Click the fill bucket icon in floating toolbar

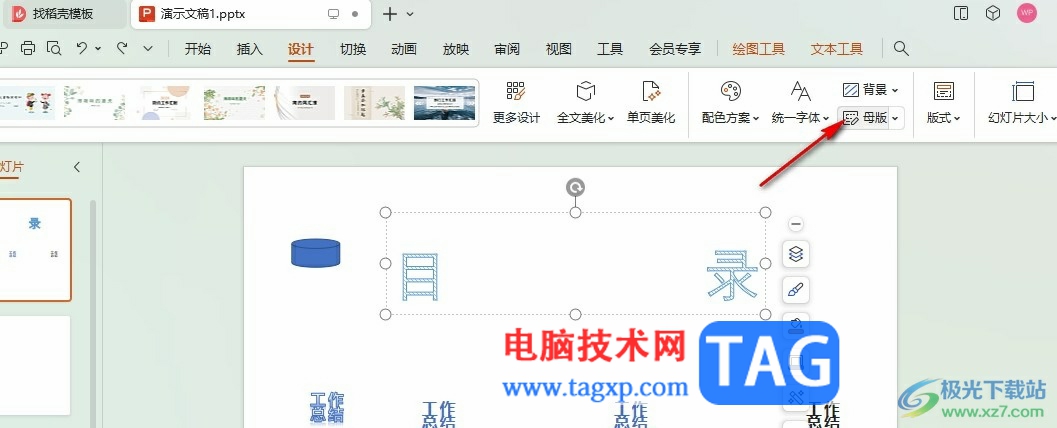tap(795, 324)
